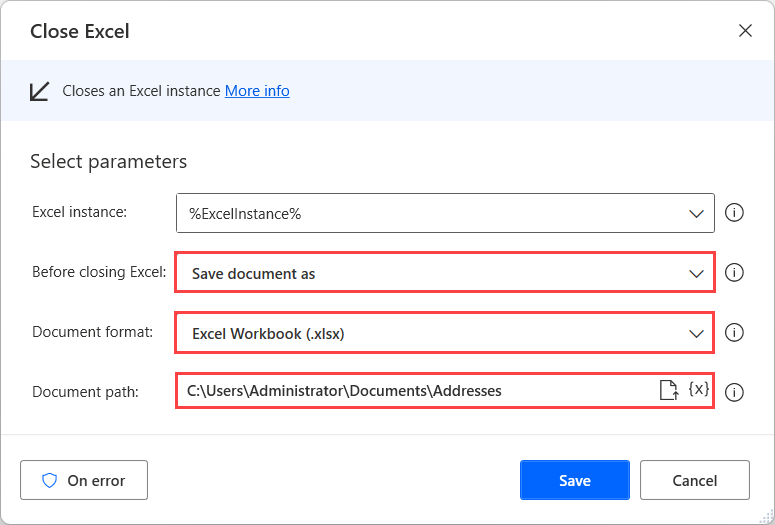Click the info icon beside Before closing Excel

coord(734,273)
